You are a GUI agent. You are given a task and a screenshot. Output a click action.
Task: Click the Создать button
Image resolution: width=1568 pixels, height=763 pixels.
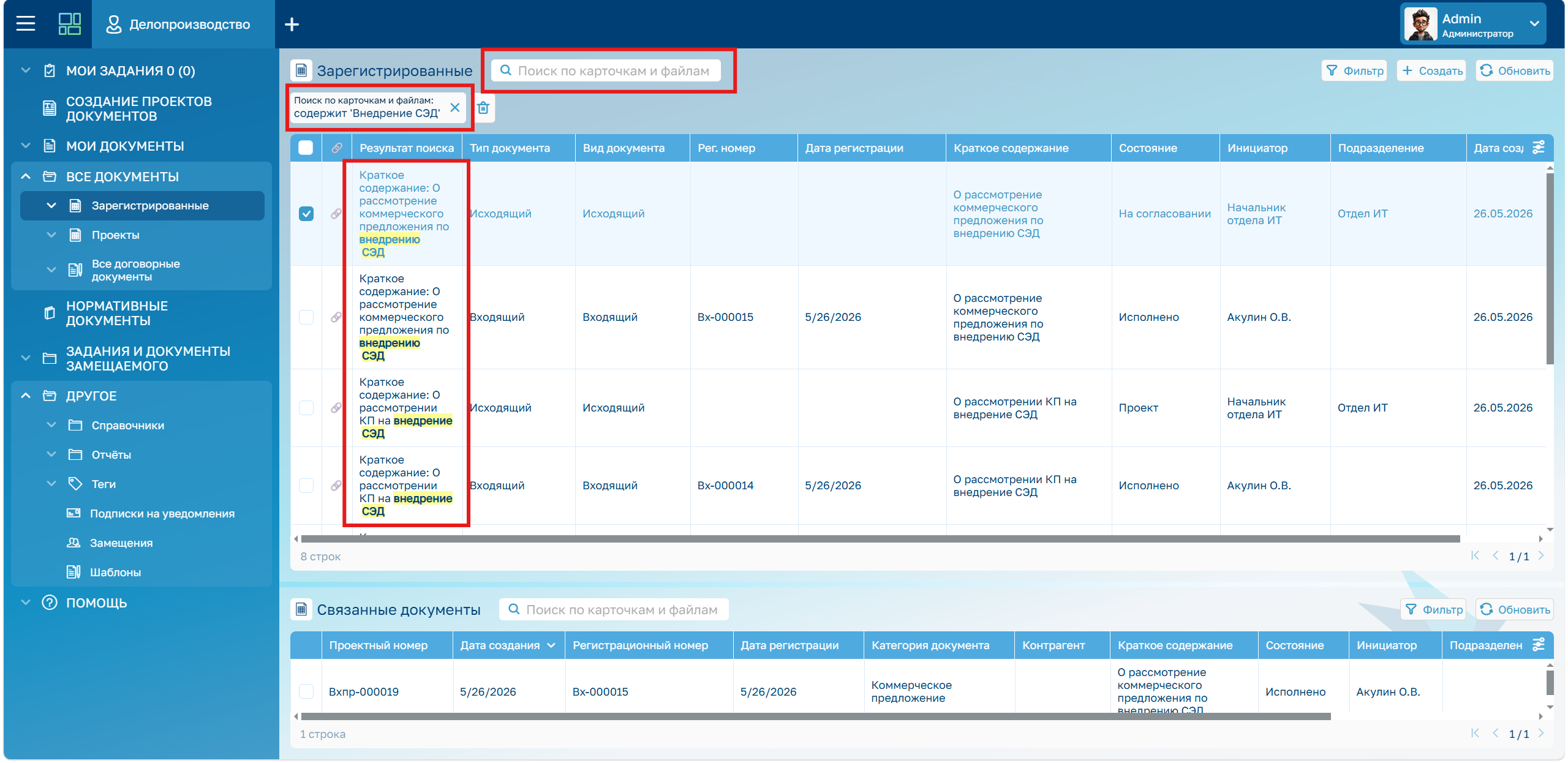[x=1432, y=70]
